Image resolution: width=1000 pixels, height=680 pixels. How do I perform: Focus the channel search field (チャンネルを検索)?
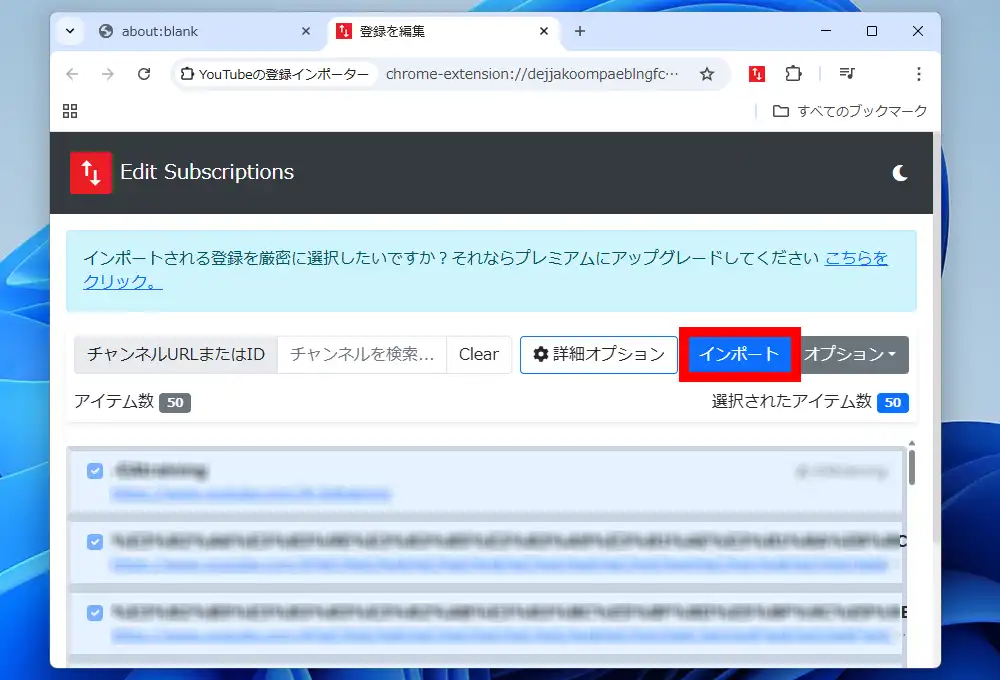(x=362, y=354)
